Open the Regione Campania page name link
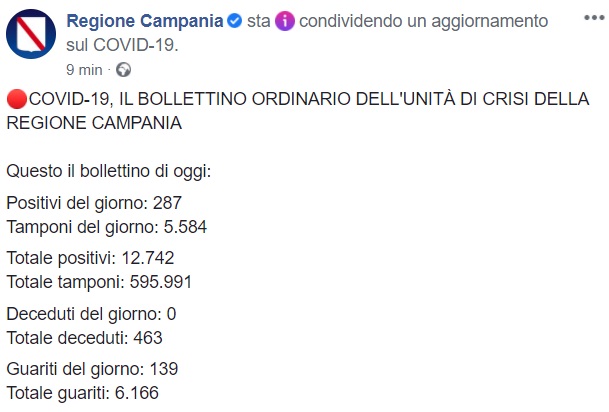 pos(142,21)
